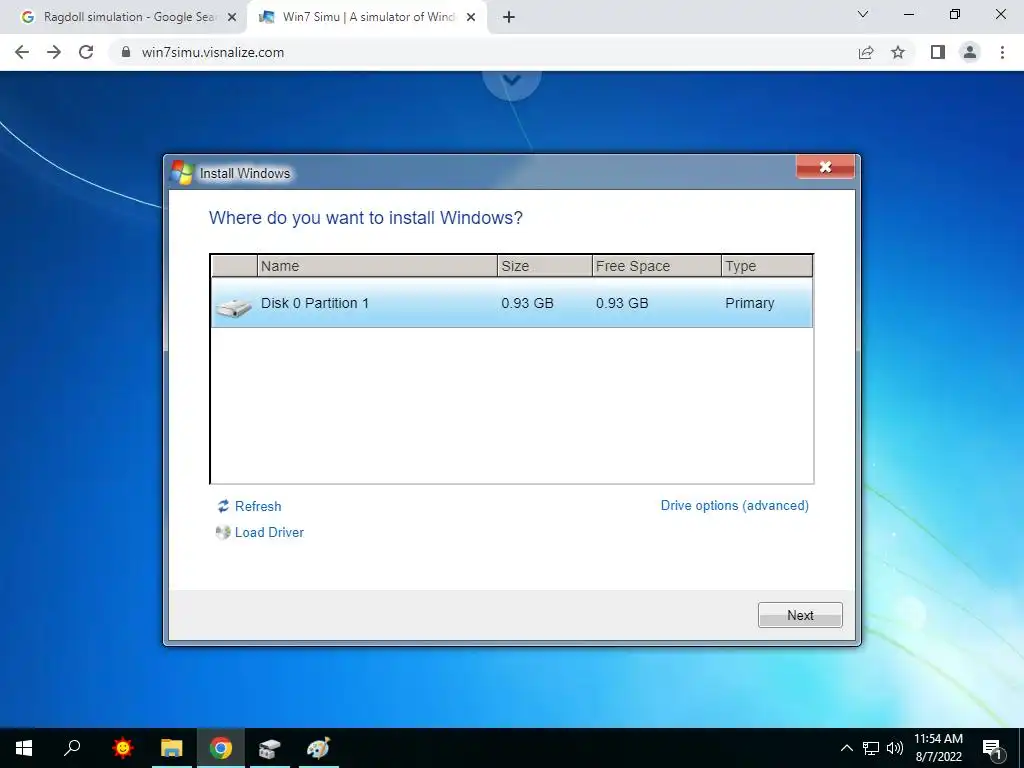Screen dimensions: 1024x768
Task: Open the Chrome profile icon
Action: (970, 52)
